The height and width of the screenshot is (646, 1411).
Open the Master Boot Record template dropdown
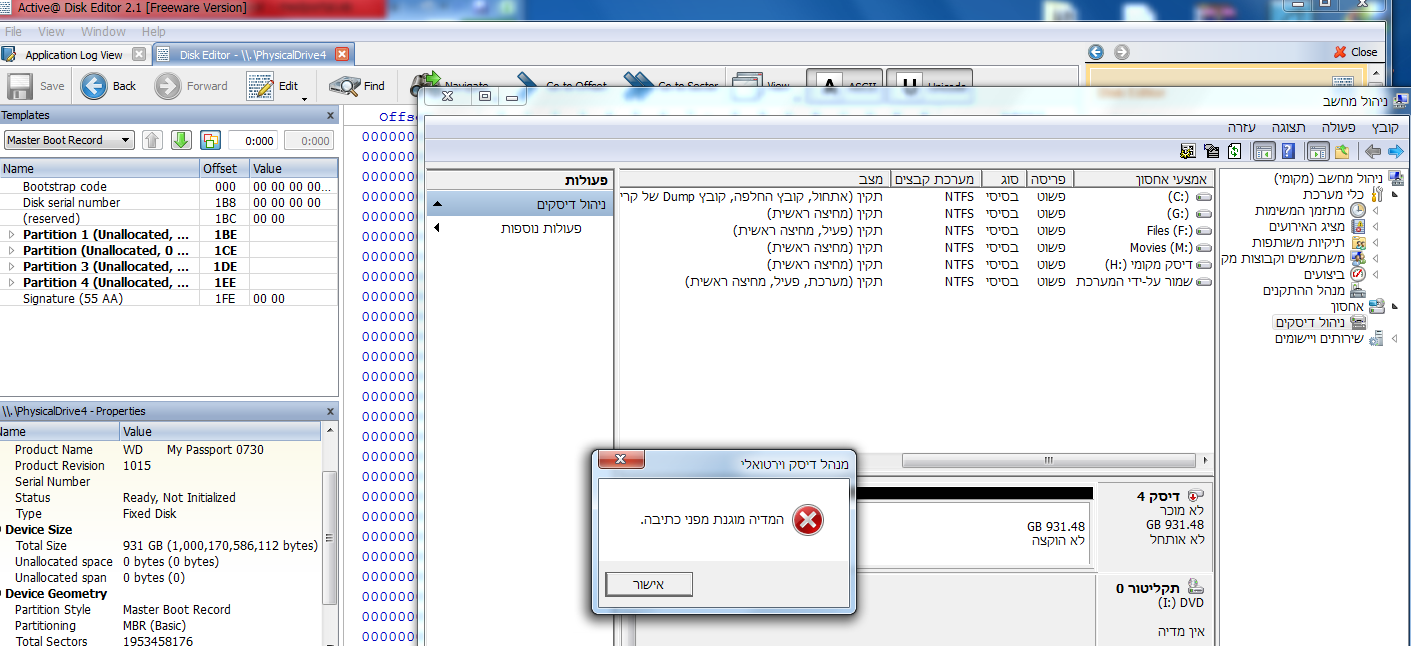[69, 140]
